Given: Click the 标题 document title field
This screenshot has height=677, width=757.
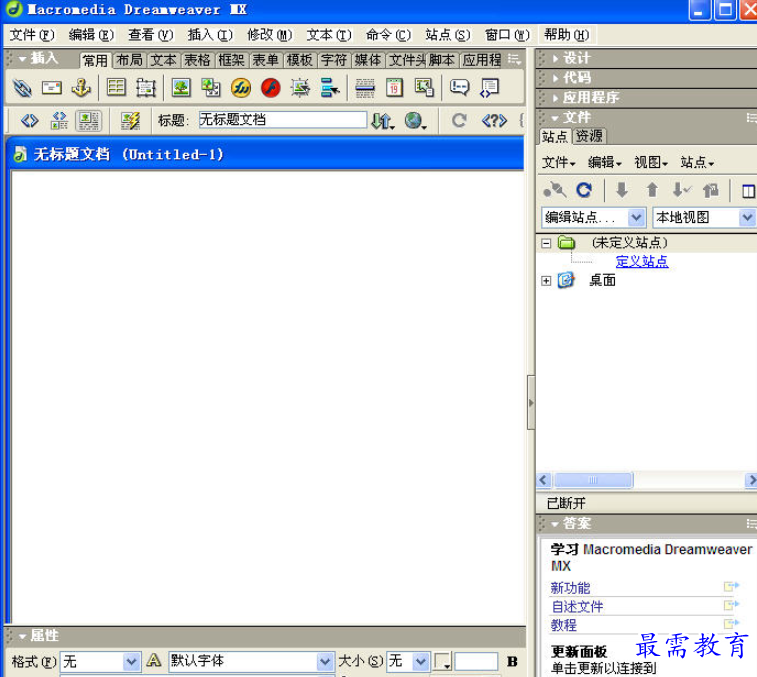Looking at the screenshot, I should pyautogui.click(x=282, y=120).
